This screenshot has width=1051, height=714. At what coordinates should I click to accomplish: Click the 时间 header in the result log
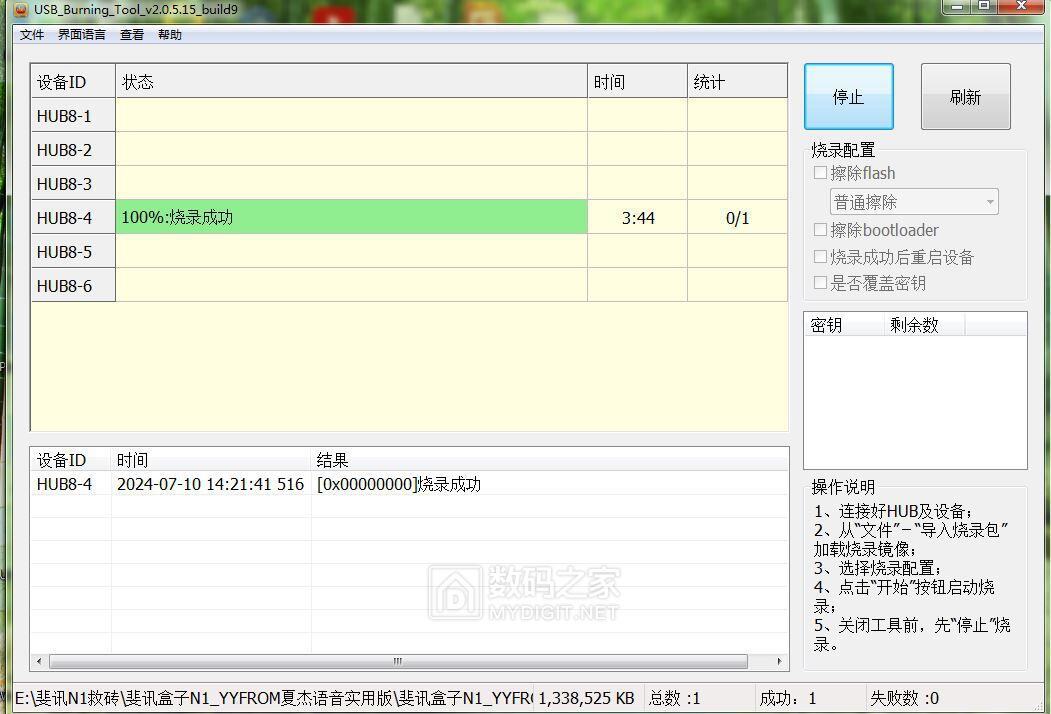[x=211, y=460]
